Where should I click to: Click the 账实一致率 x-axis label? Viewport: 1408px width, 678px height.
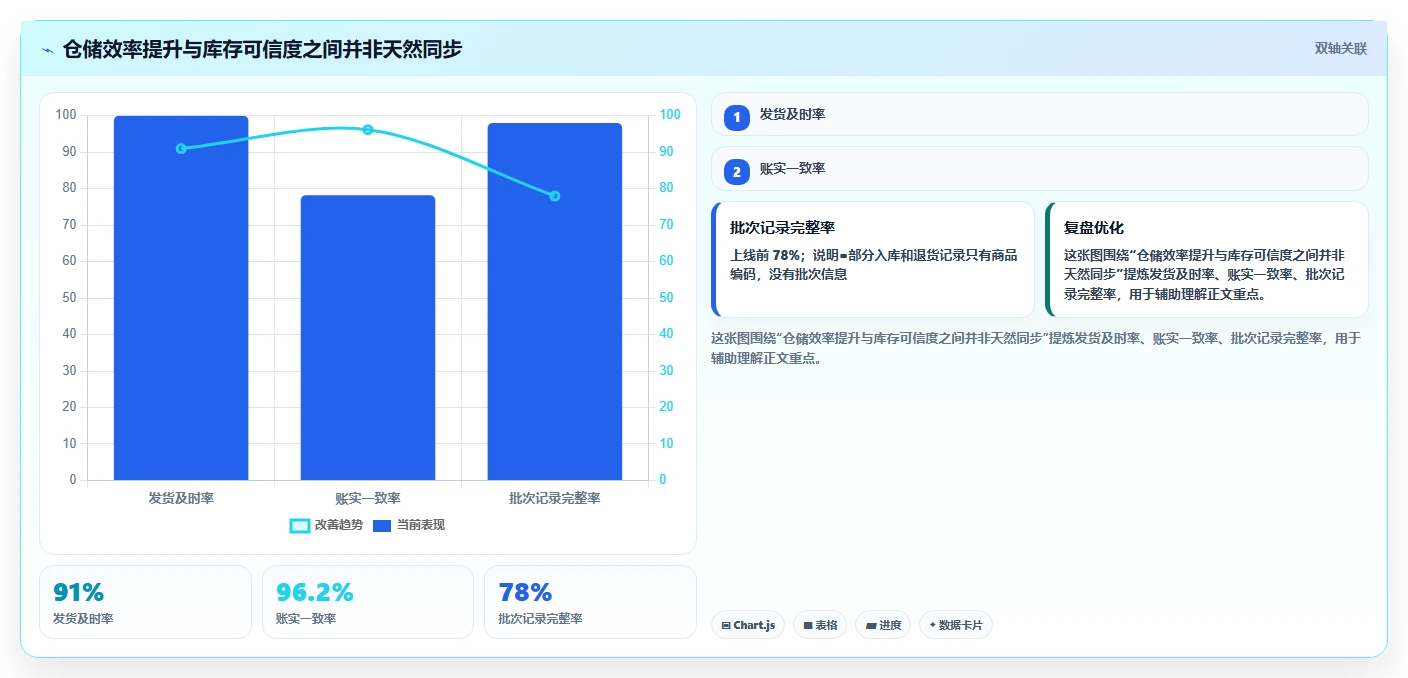(368, 498)
